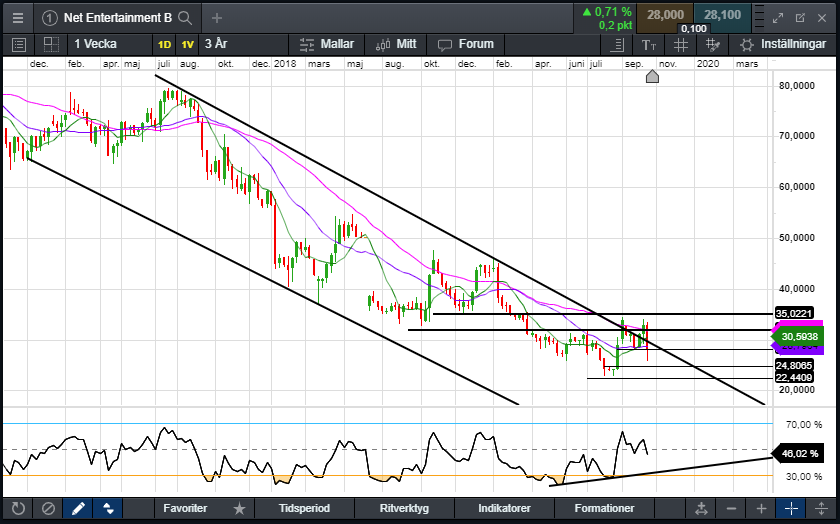This screenshot has height=524, width=840.
Task: Click the 35,0221 price level label
Action: click(794, 313)
